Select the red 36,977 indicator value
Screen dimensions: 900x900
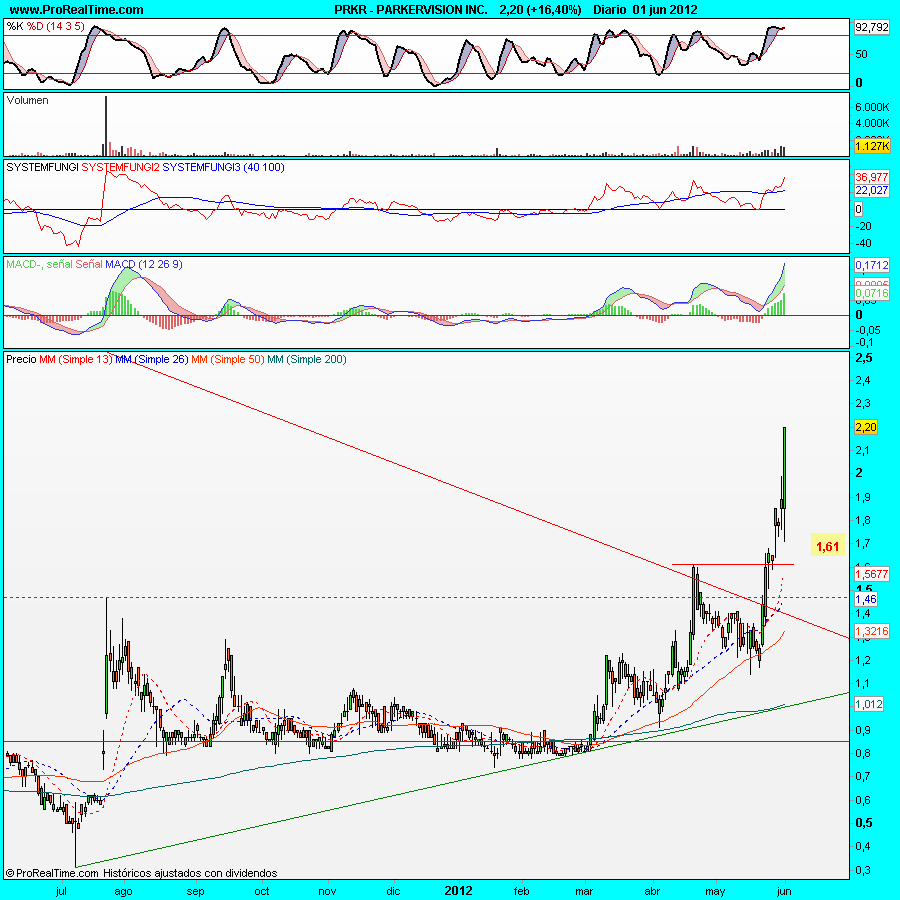871,177
